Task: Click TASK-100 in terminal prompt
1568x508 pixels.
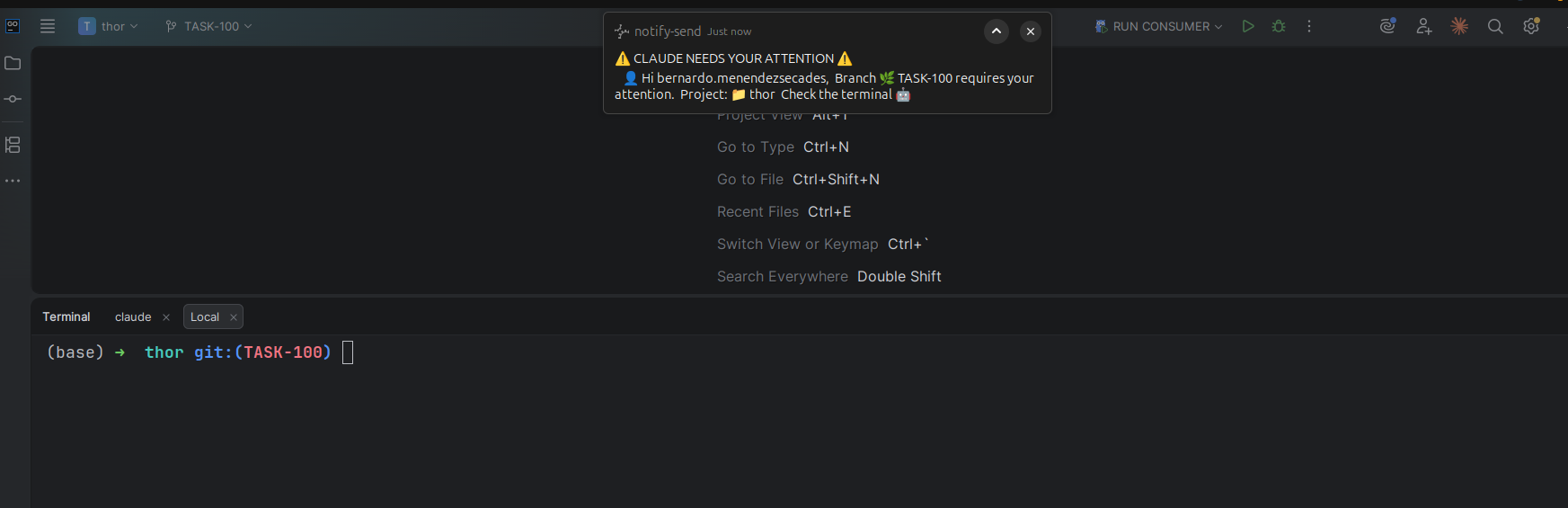Action: (283, 352)
